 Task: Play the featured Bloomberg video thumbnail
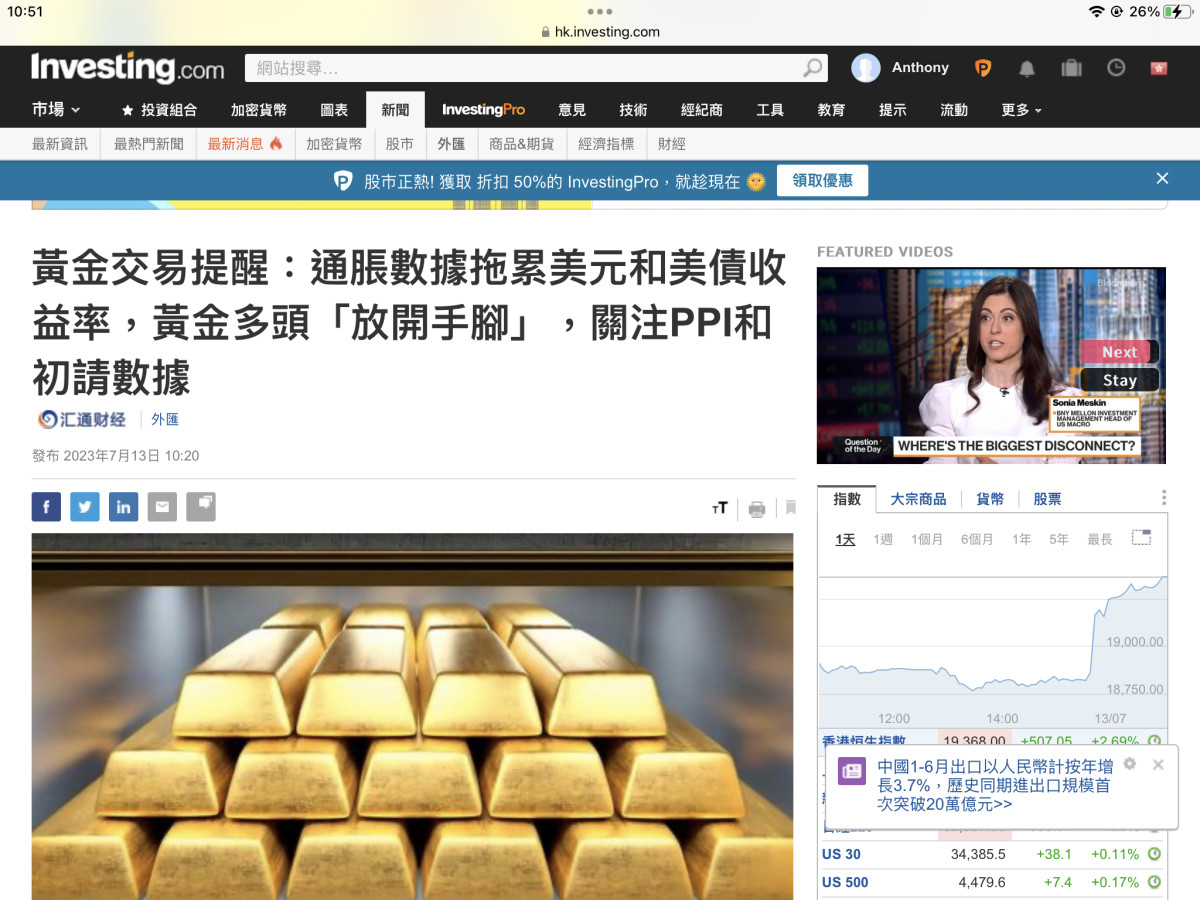[991, 365]
